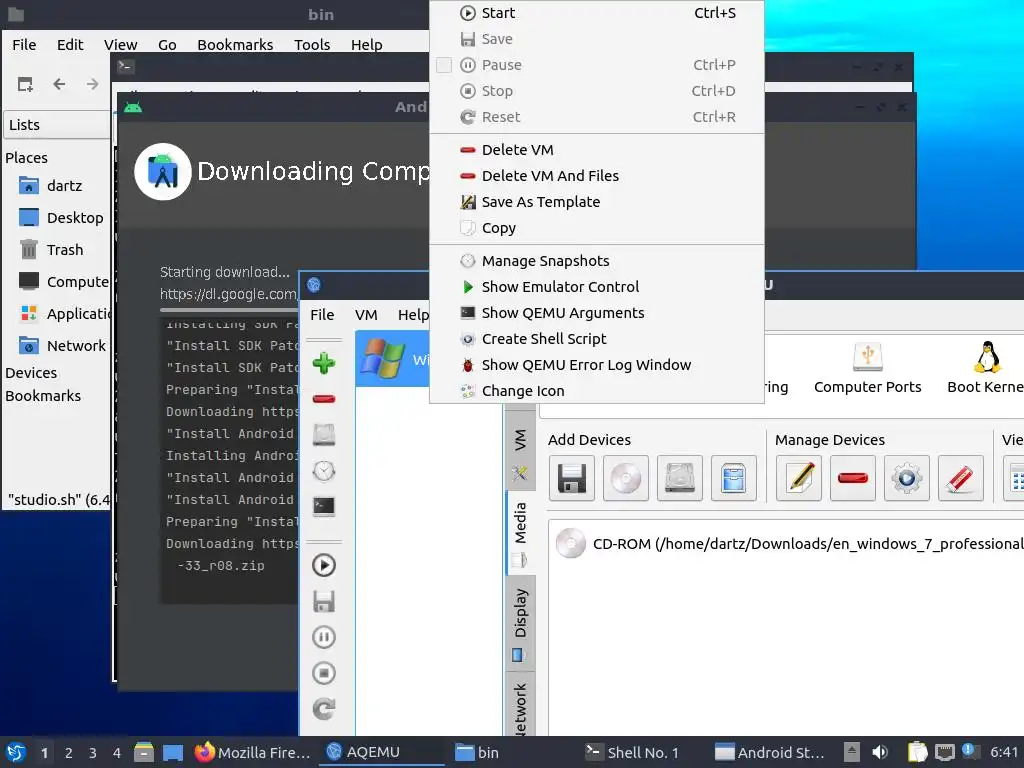Select the Windows VM in AQEMU list
The image size is (1024, 768).
click(x=392, y=359)
